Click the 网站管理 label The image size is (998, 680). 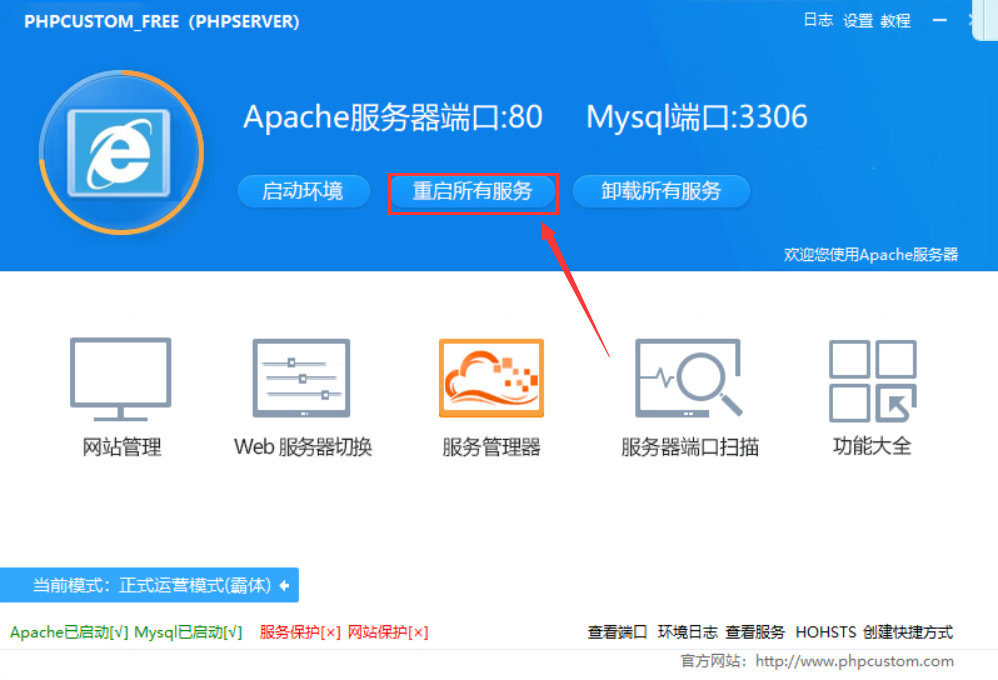click(x=122, y=447)
